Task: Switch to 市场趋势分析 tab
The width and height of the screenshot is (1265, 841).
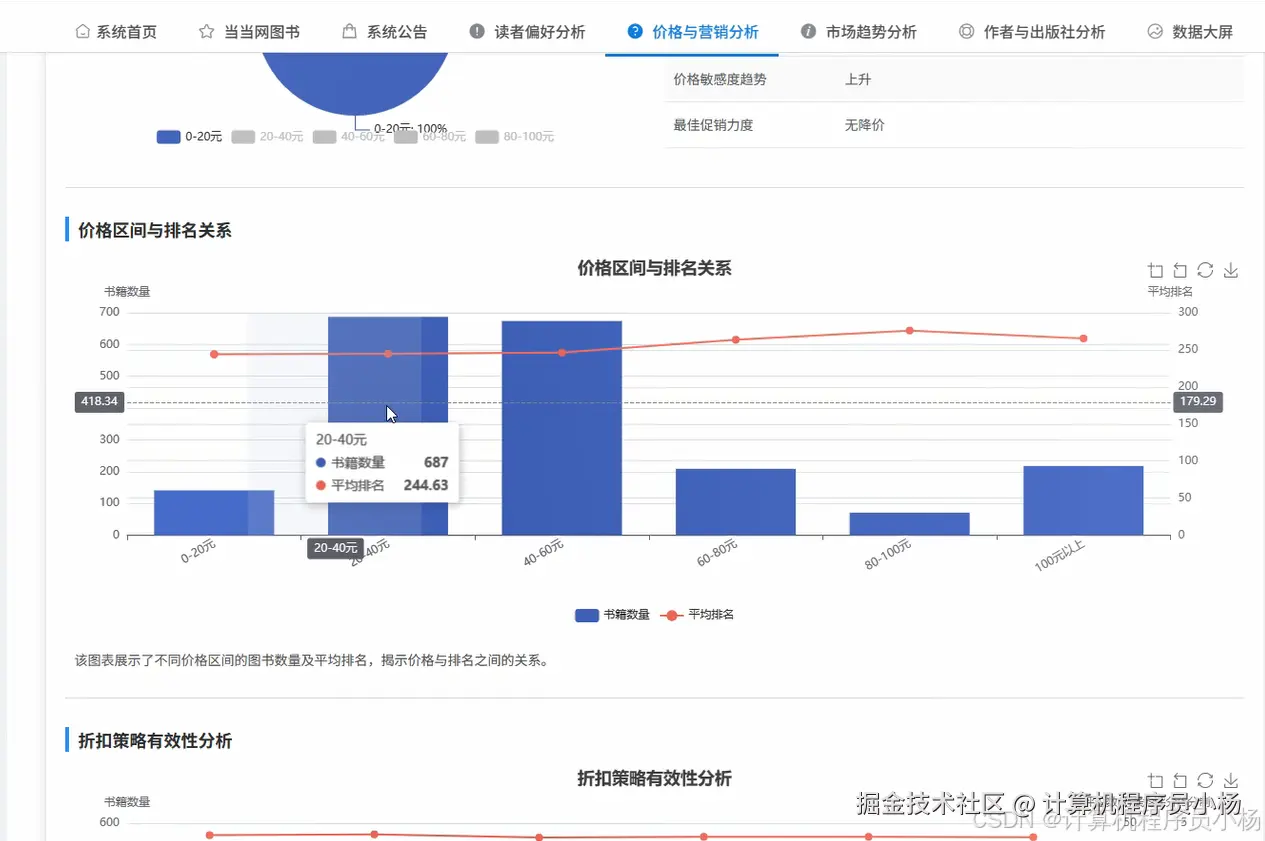Action: pos(858,32)
